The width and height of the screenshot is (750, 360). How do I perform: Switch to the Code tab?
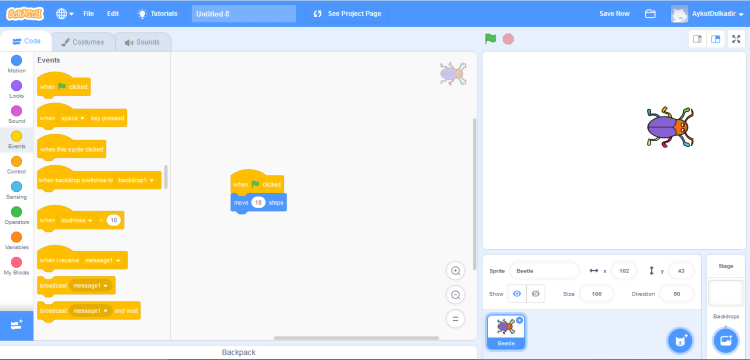tap(26, 42)
